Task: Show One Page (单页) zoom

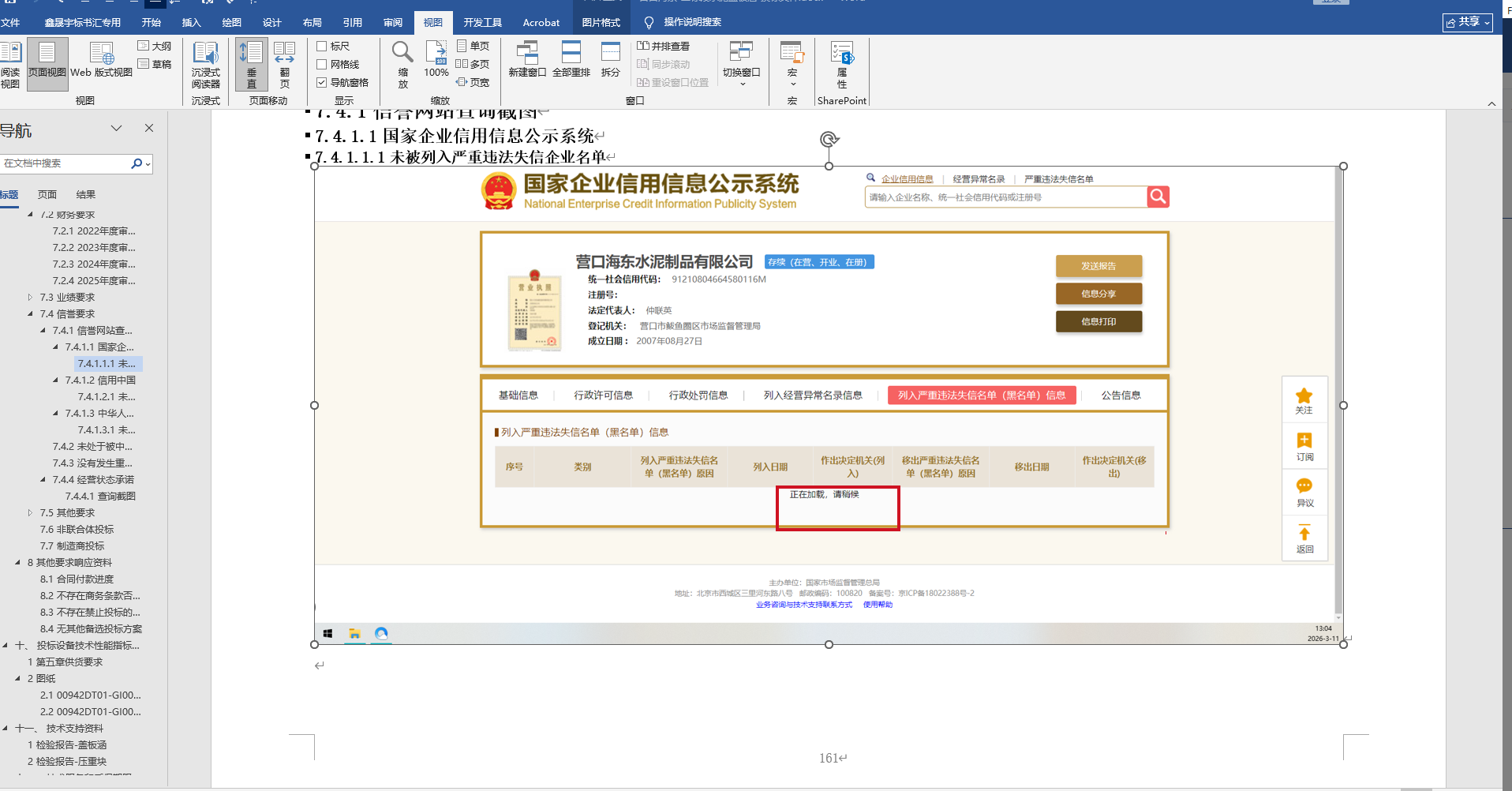Action: pos(473,47)
